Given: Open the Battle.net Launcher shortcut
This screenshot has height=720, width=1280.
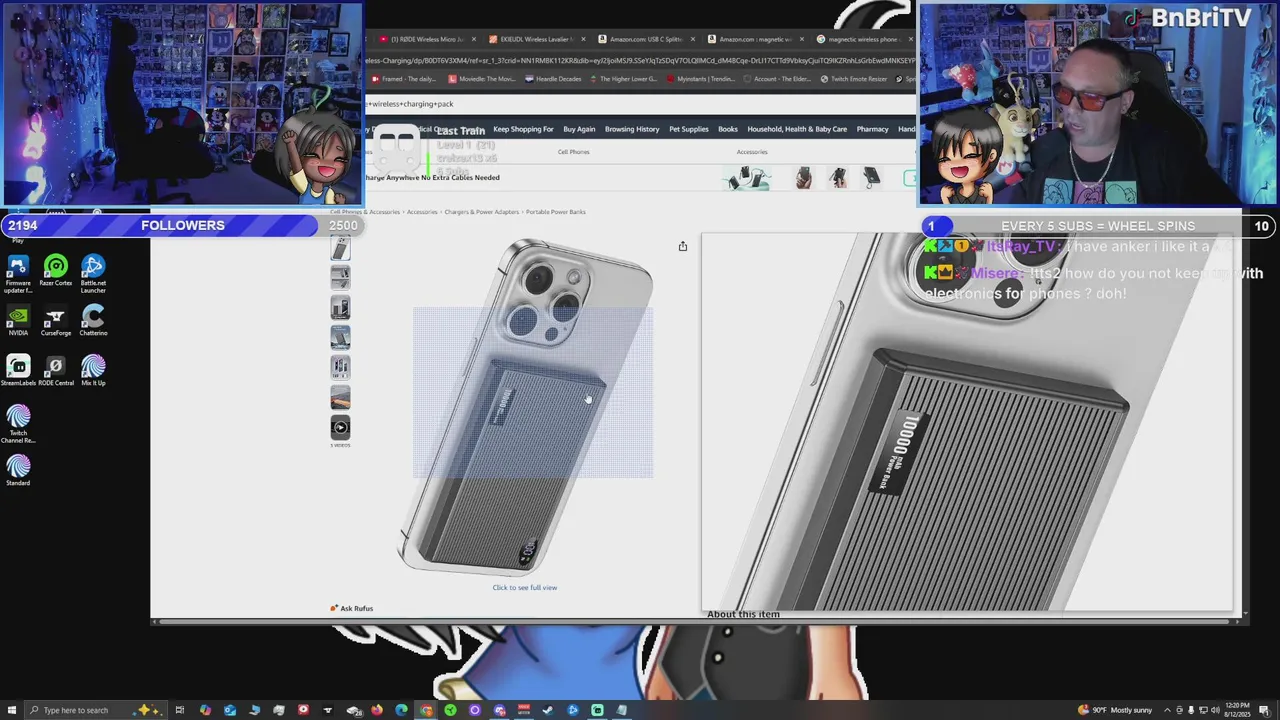Looking at the screenshot, I should coord(93,272).
